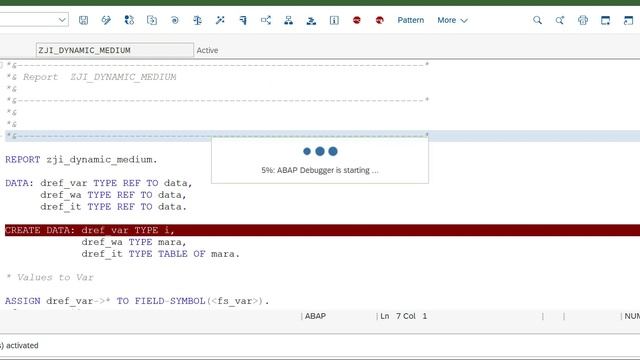The height and width of the screenshot is (360, 640).
Task: Click the NUM status bar indicator
Action: click(x=632, y=316)
